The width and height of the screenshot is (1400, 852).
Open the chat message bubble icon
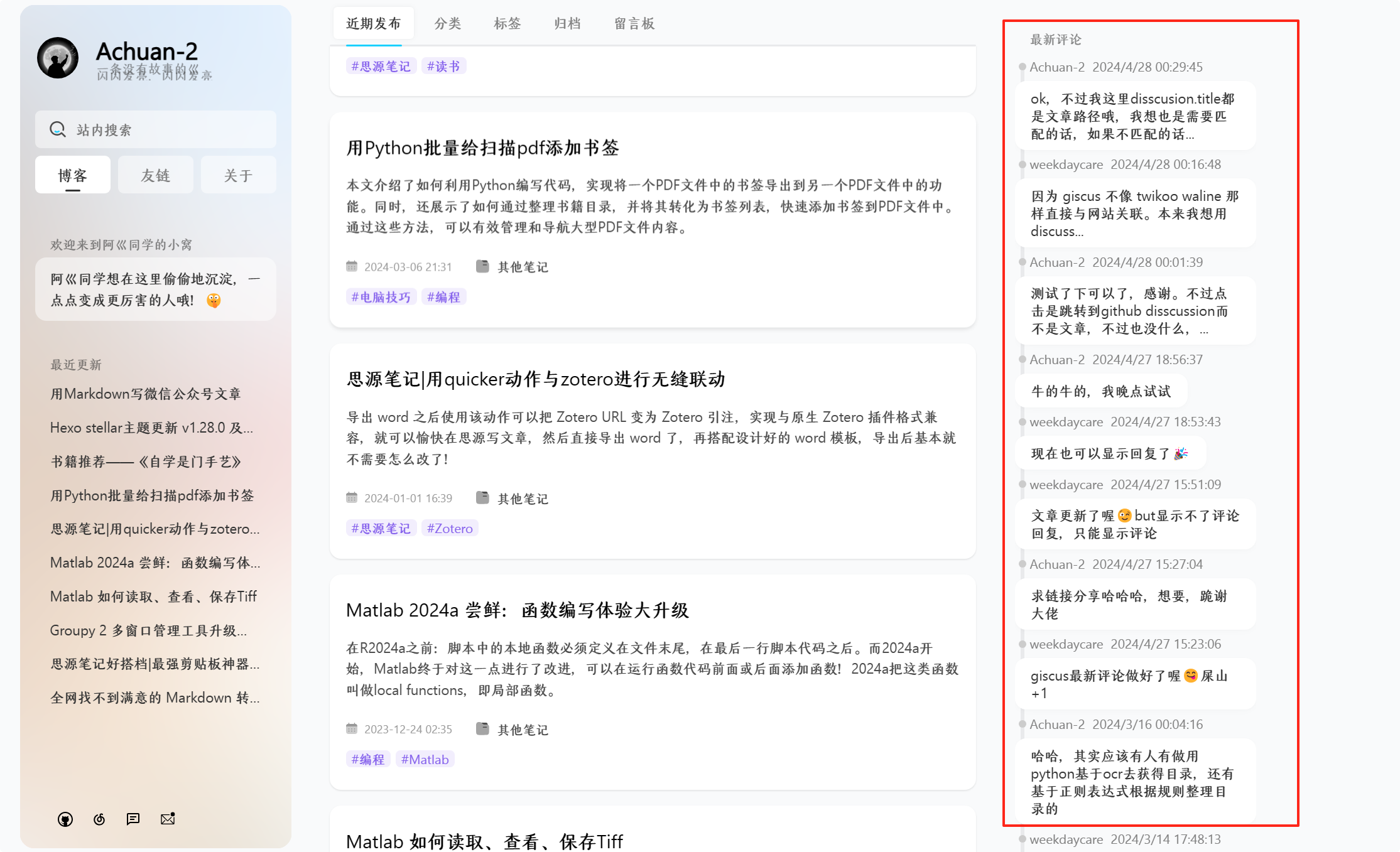[133, 819]
